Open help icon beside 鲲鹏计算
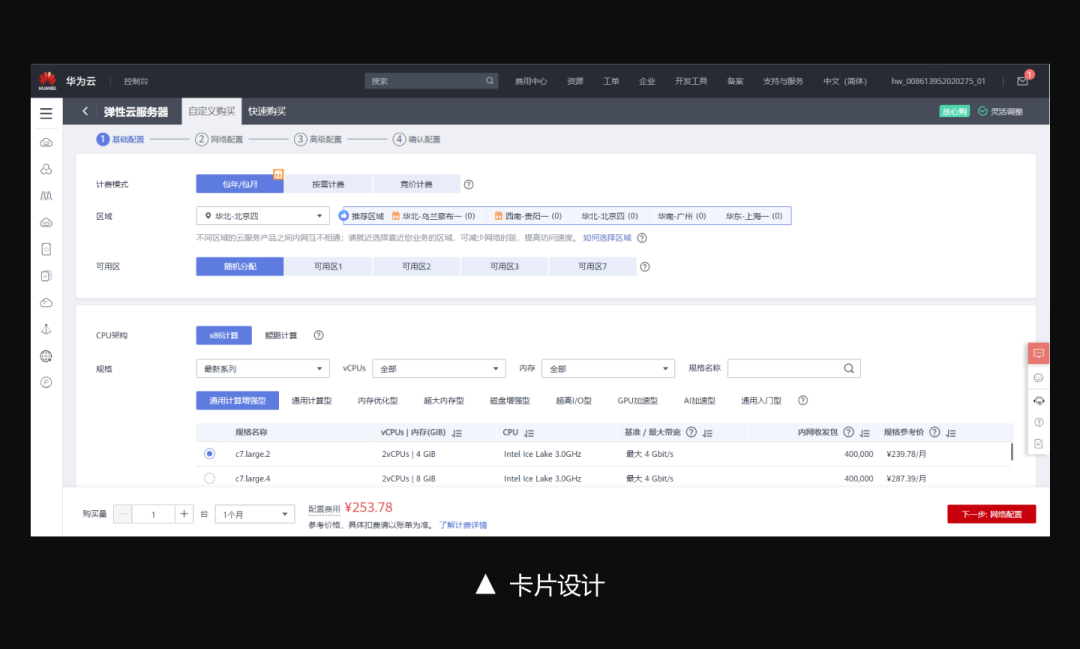This screenshot has height=649, width=1080. [318, 336]
